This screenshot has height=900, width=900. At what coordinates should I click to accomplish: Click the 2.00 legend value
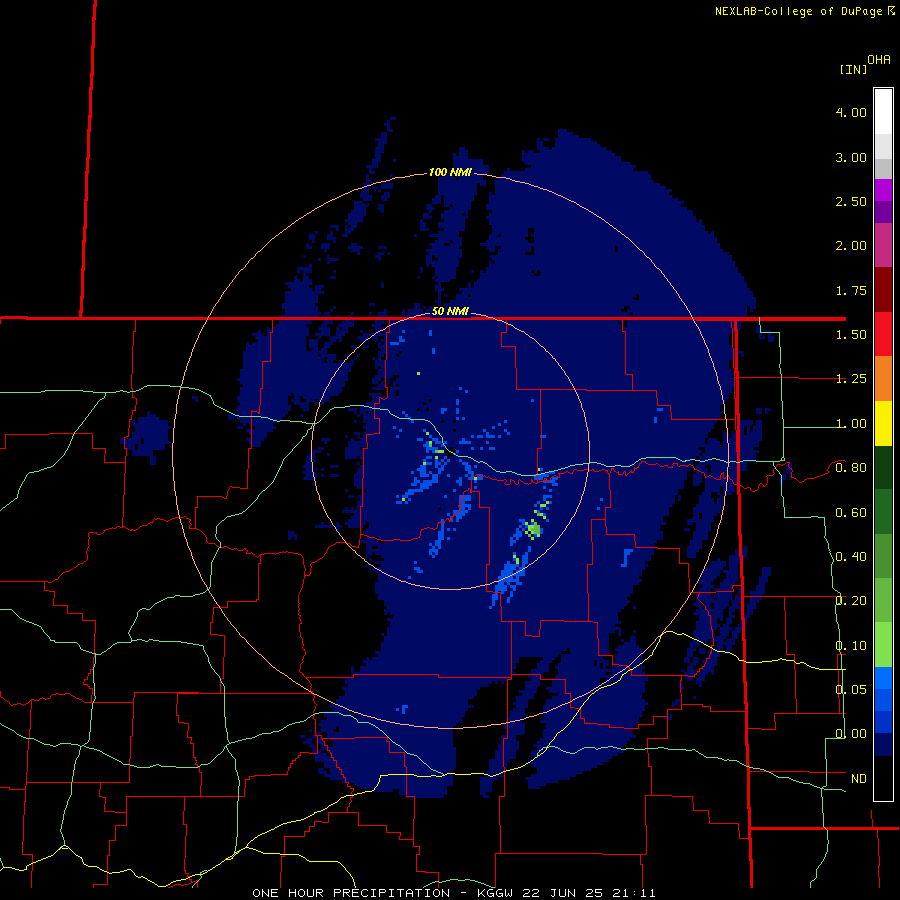click(851, 246)
